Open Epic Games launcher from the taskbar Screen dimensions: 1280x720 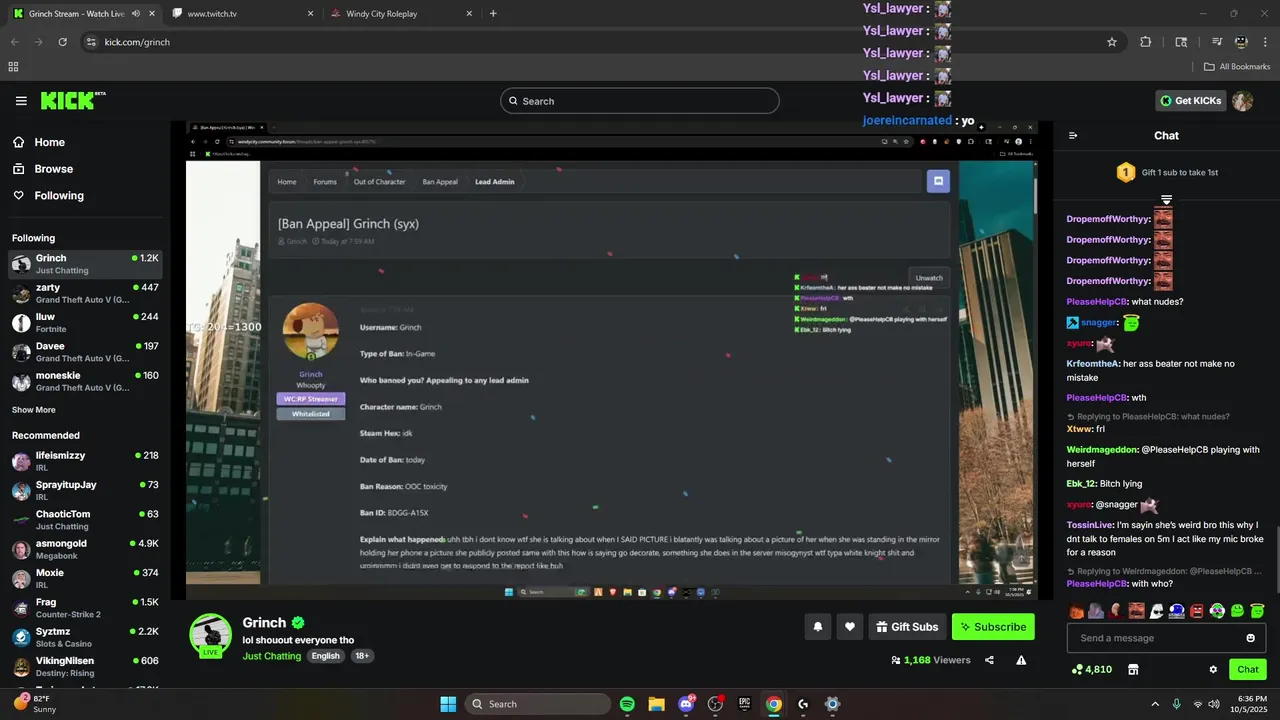pos(744,704)
